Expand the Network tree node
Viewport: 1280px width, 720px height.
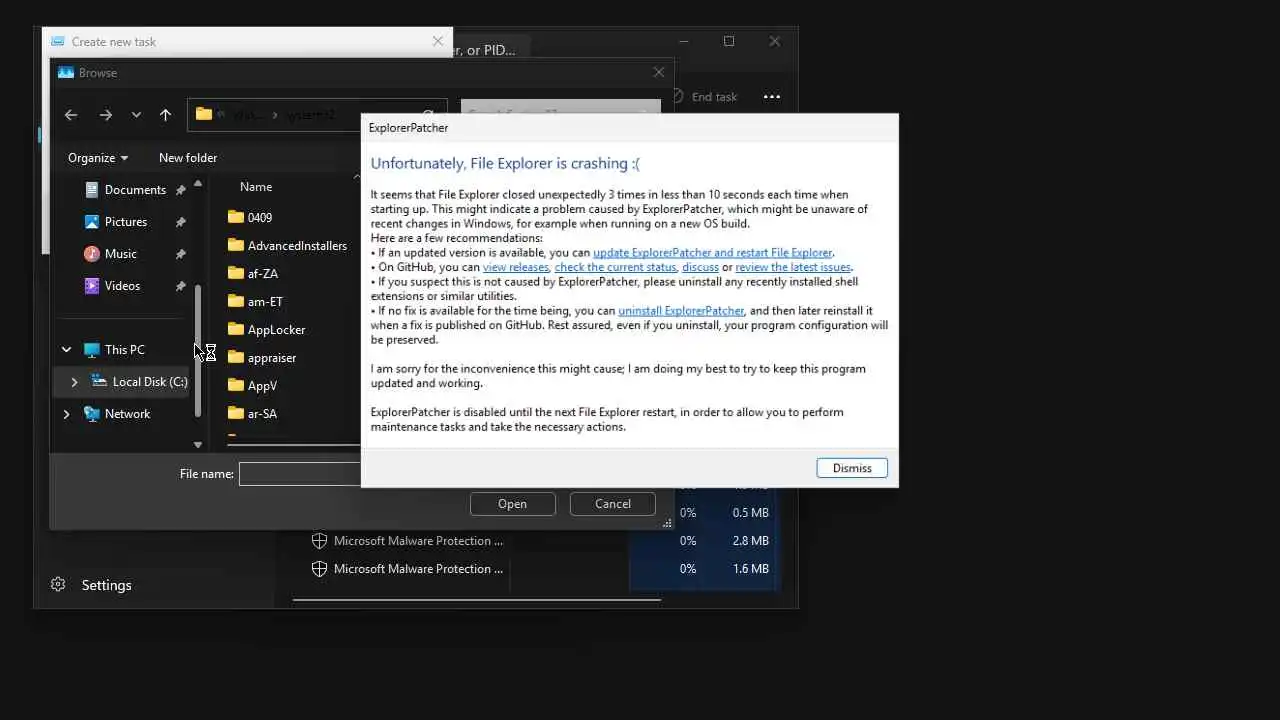pos(66,414)
